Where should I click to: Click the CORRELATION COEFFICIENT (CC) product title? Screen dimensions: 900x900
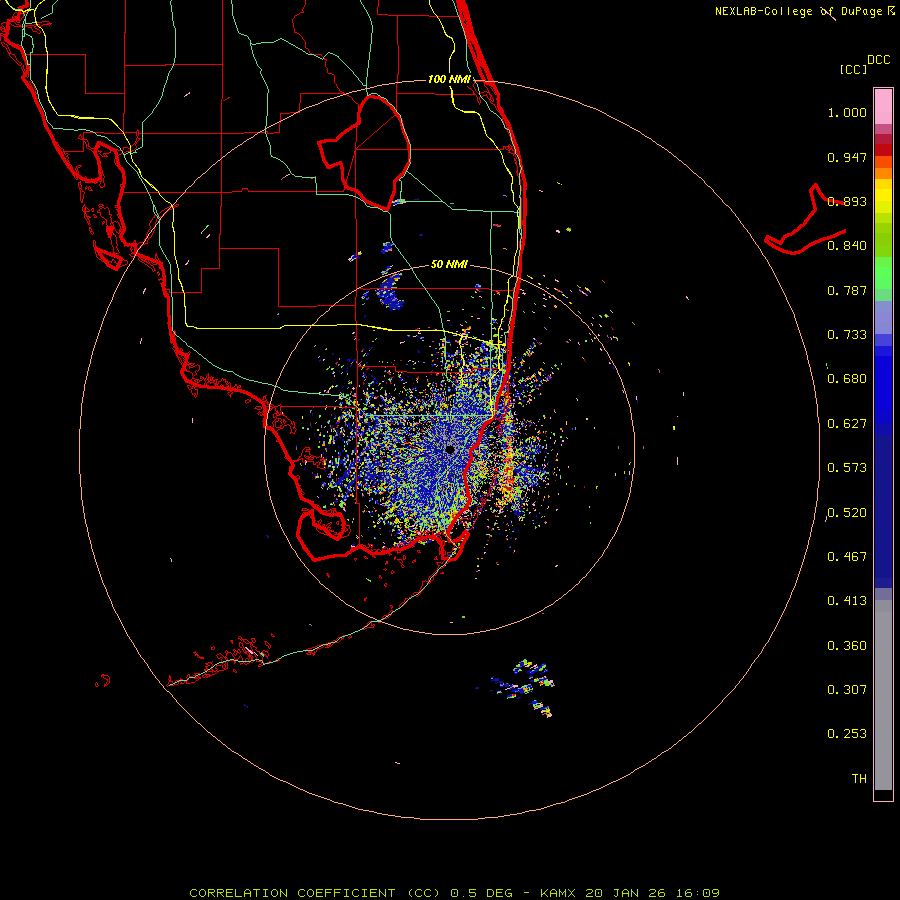click(x=316, y=893)
